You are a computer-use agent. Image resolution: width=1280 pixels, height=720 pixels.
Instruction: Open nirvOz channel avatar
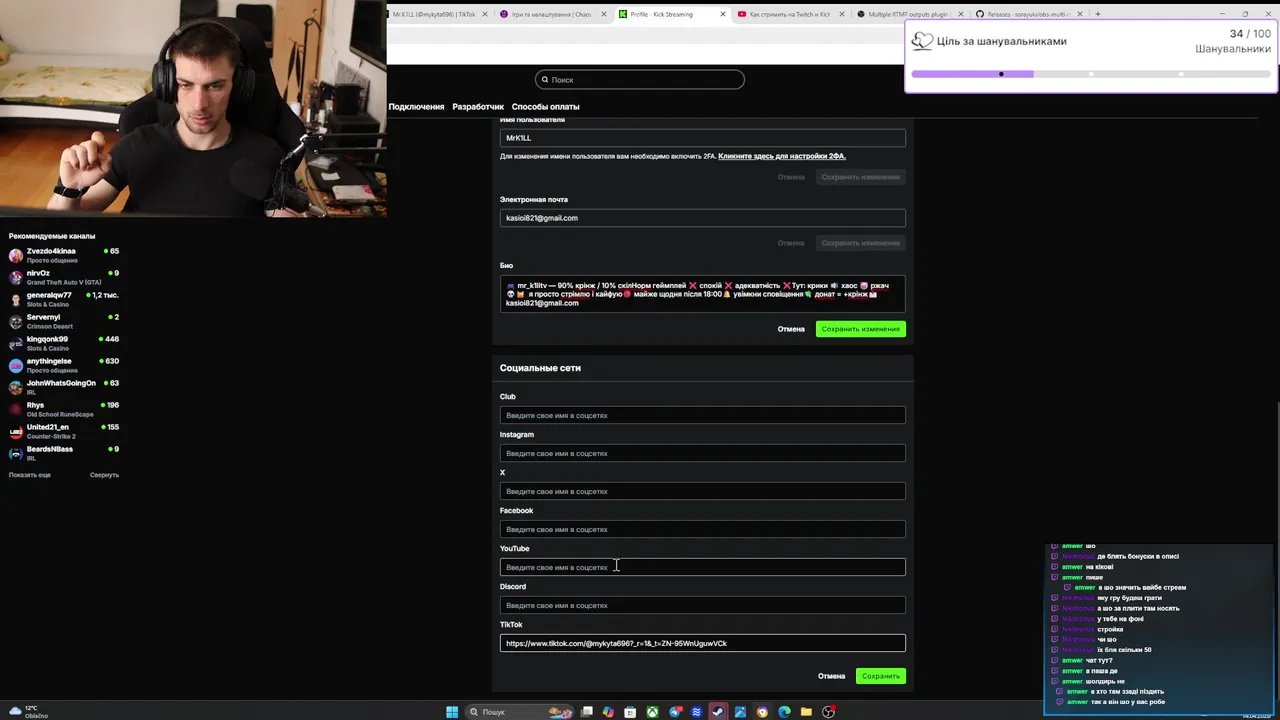pyautogui.click(x=15, y=277)
